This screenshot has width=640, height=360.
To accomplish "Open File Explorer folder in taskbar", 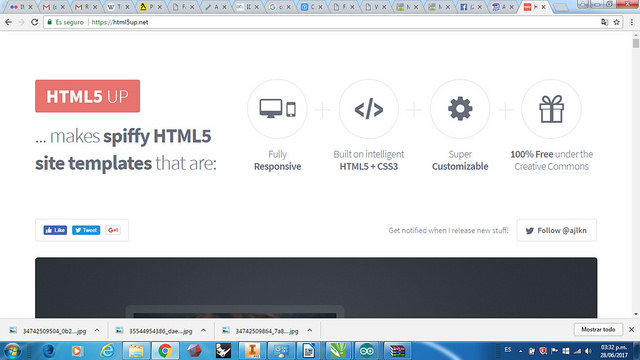I will [x=136, y=351].
